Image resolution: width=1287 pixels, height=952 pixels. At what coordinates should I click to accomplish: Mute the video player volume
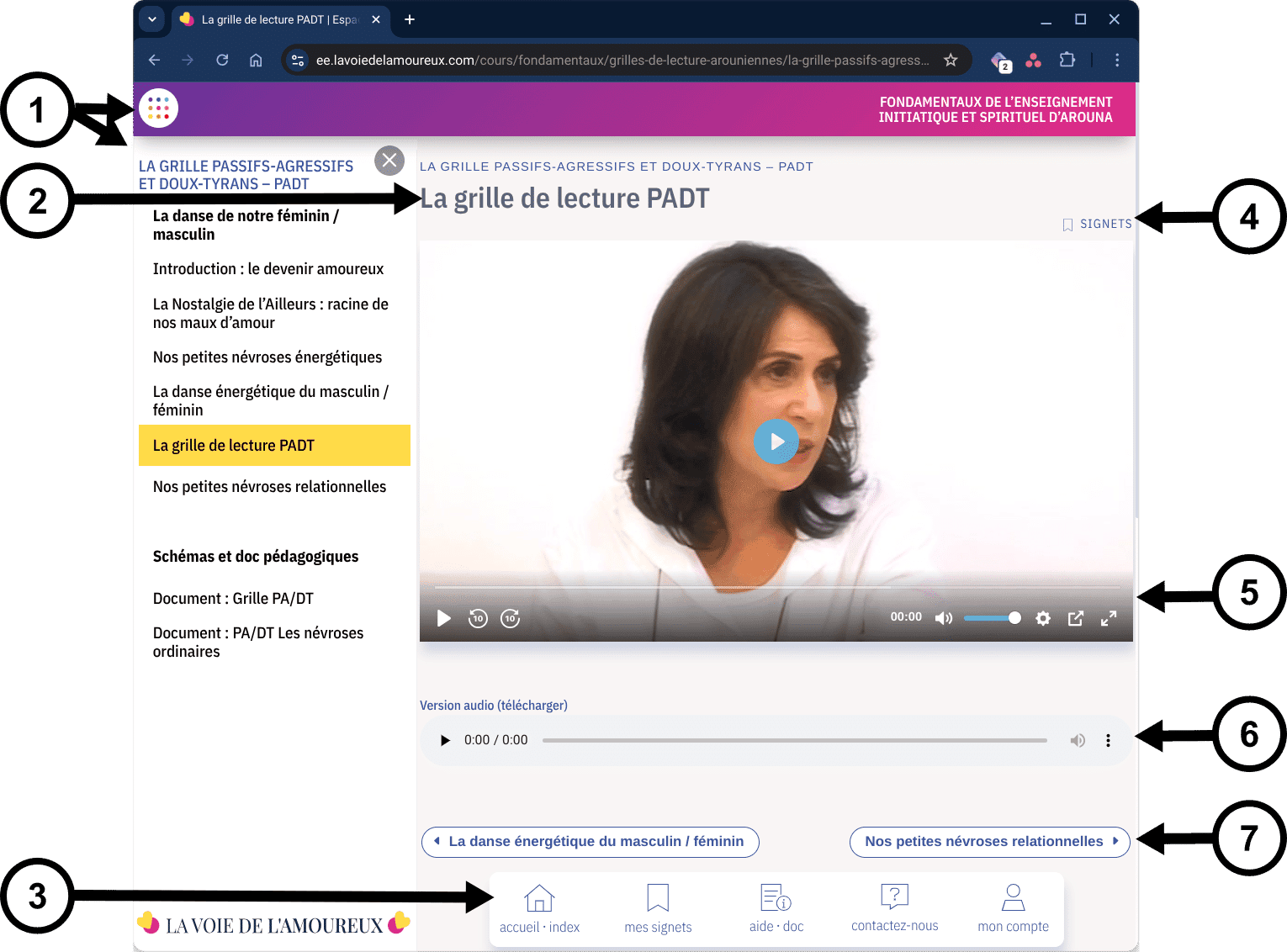(x=943, y=618)
